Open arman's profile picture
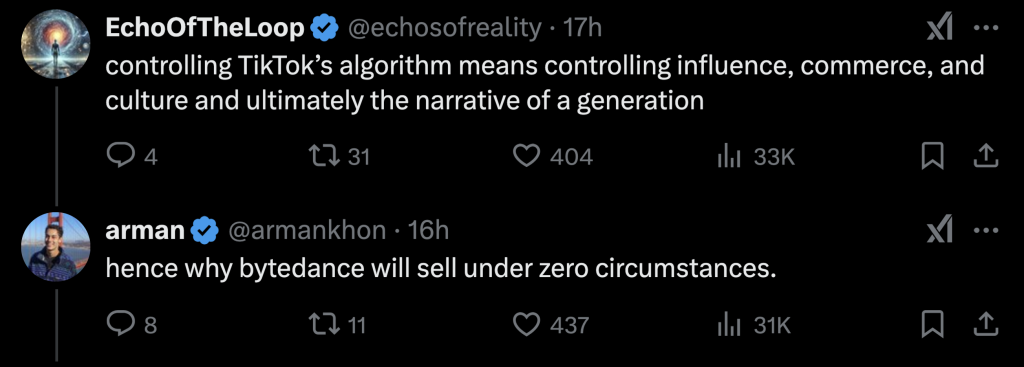 coord(56,246)
